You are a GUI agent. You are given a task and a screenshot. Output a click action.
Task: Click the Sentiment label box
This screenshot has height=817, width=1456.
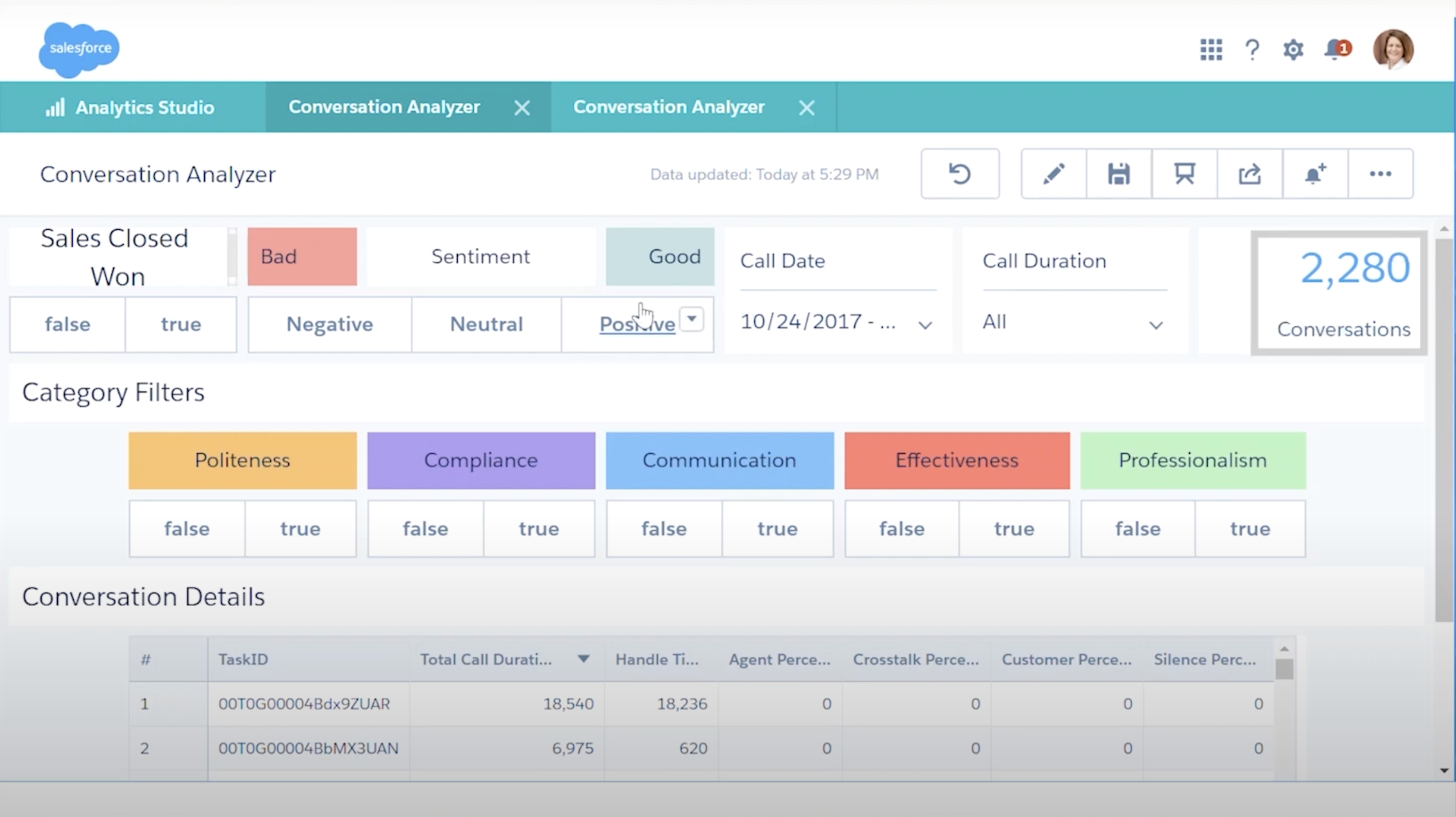point(481,257)
